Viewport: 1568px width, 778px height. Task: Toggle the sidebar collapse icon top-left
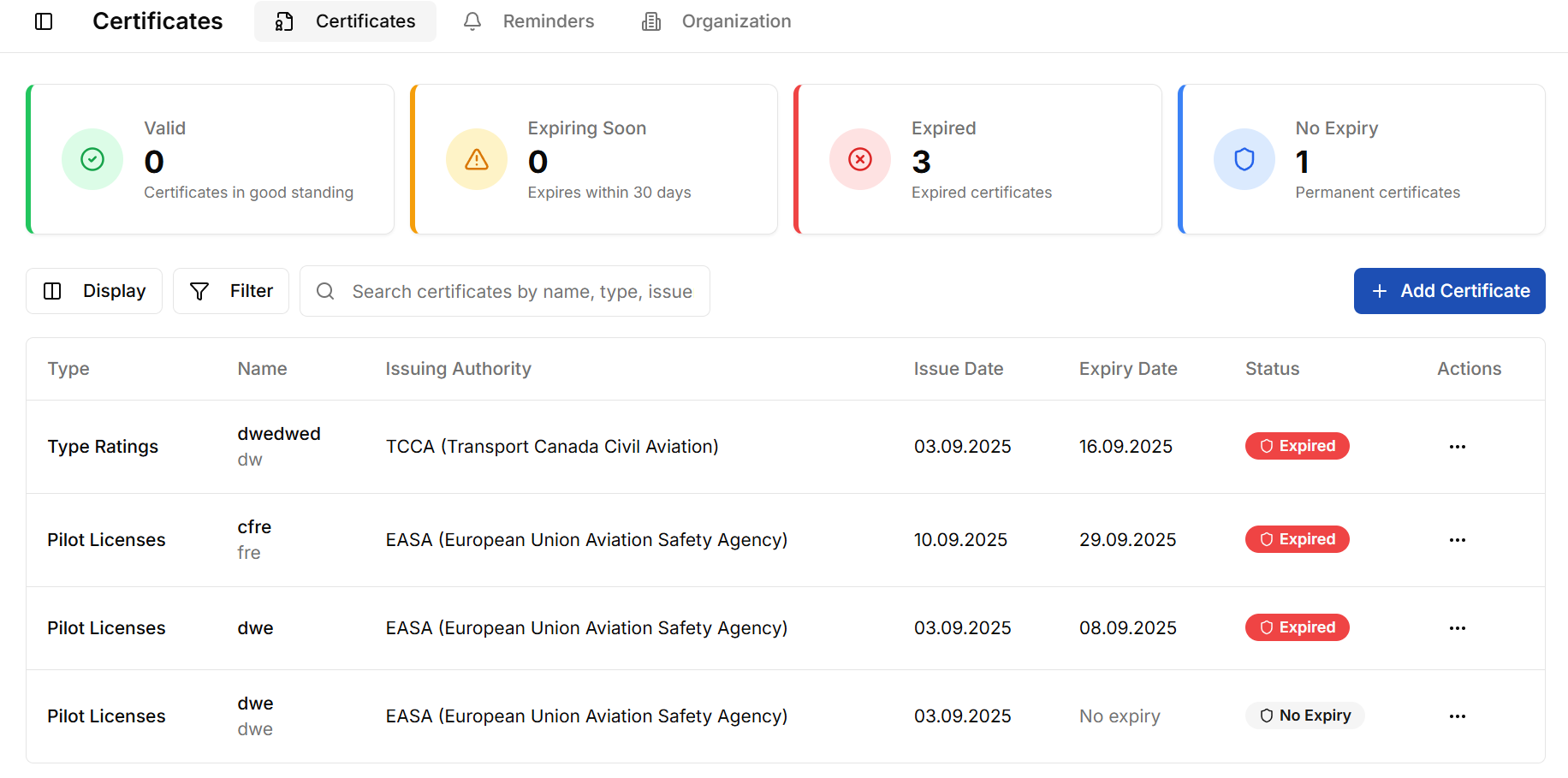tap(44, 21)
